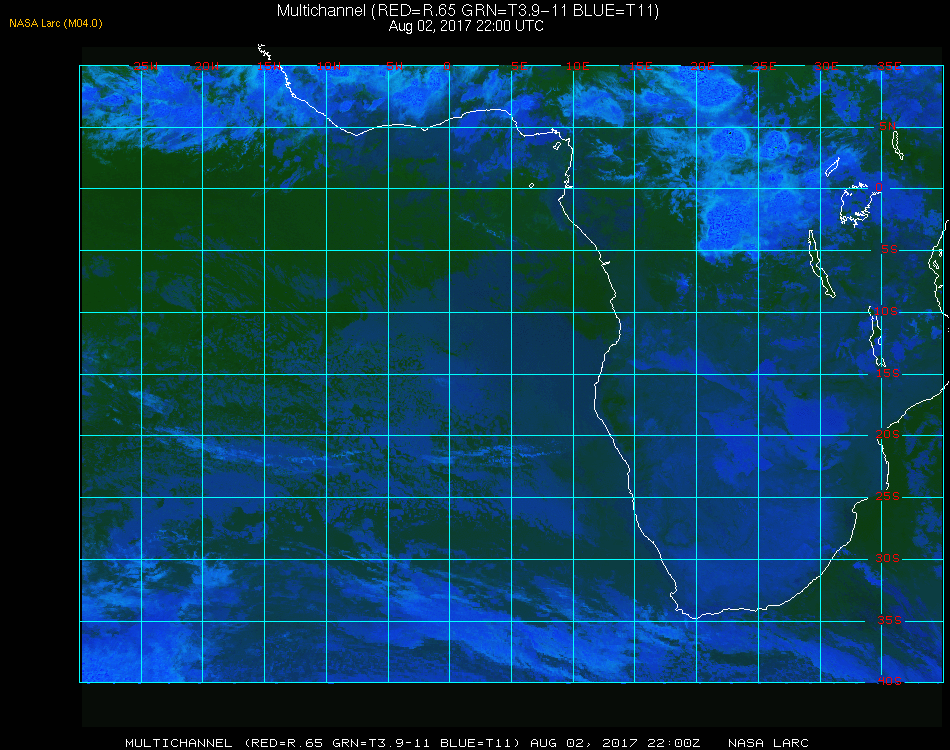Click the '30E' longitude label
Image resolution: width=950 pixels, height=750 pixels.
(826, 66)
